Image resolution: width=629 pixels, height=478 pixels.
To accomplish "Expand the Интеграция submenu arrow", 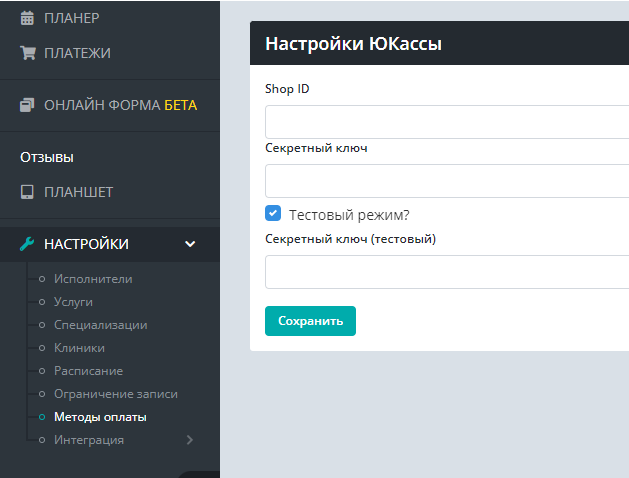I will point(190,440).
